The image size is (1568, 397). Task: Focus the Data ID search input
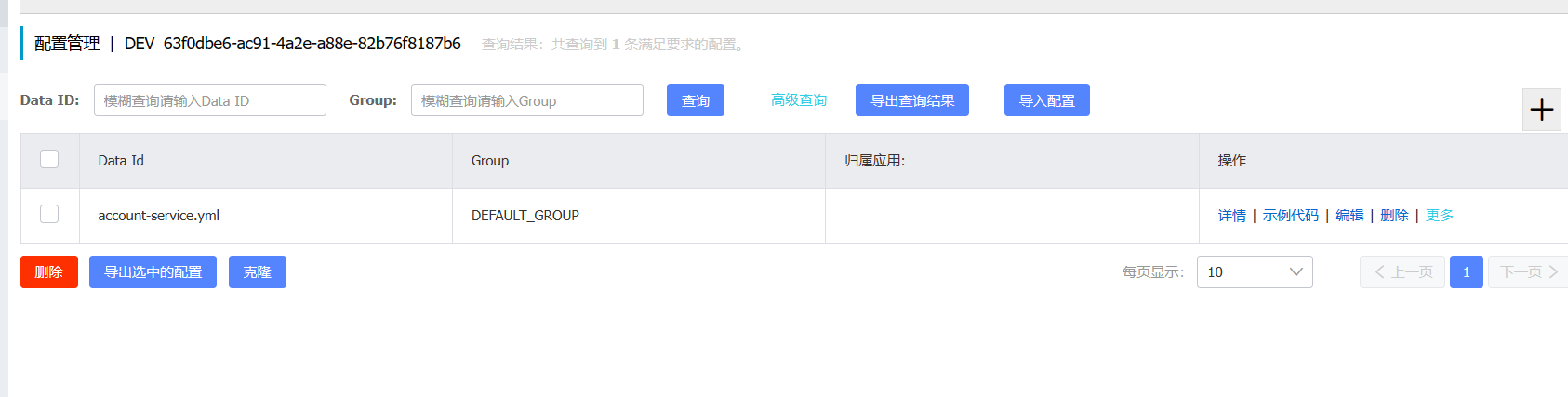click(210, 100)
